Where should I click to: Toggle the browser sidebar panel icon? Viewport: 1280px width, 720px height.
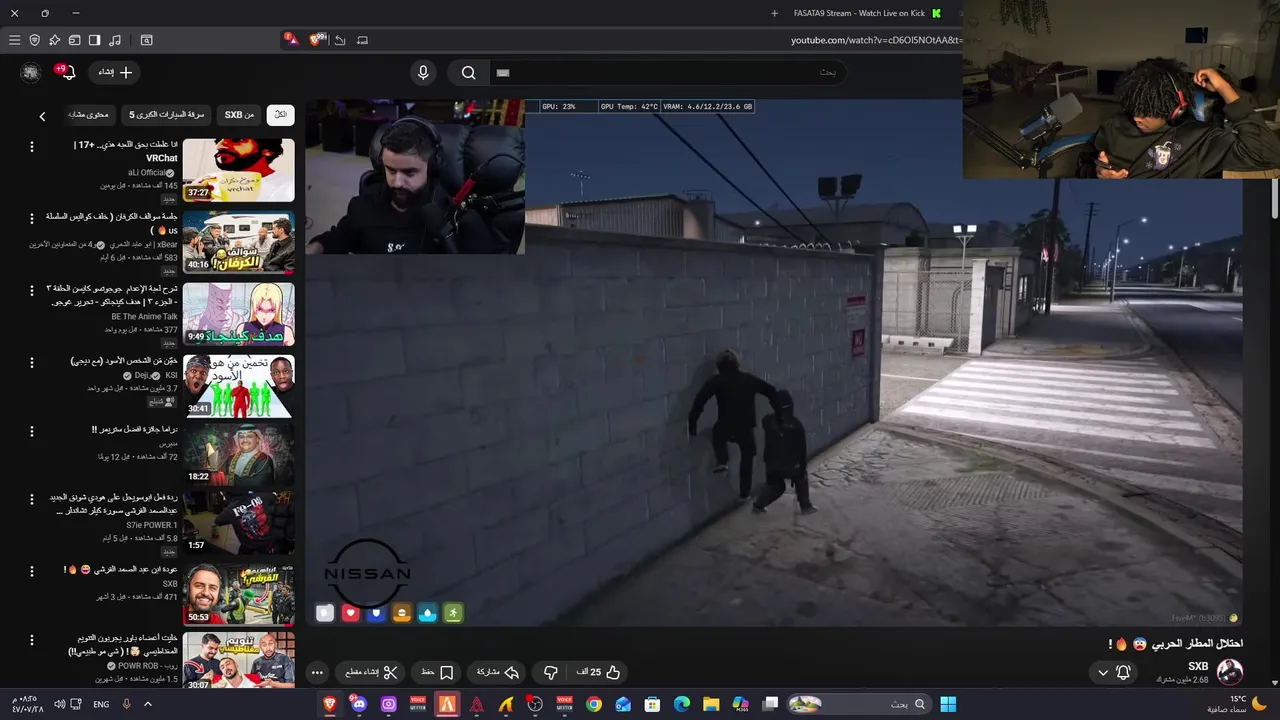(x=94, y=40)
